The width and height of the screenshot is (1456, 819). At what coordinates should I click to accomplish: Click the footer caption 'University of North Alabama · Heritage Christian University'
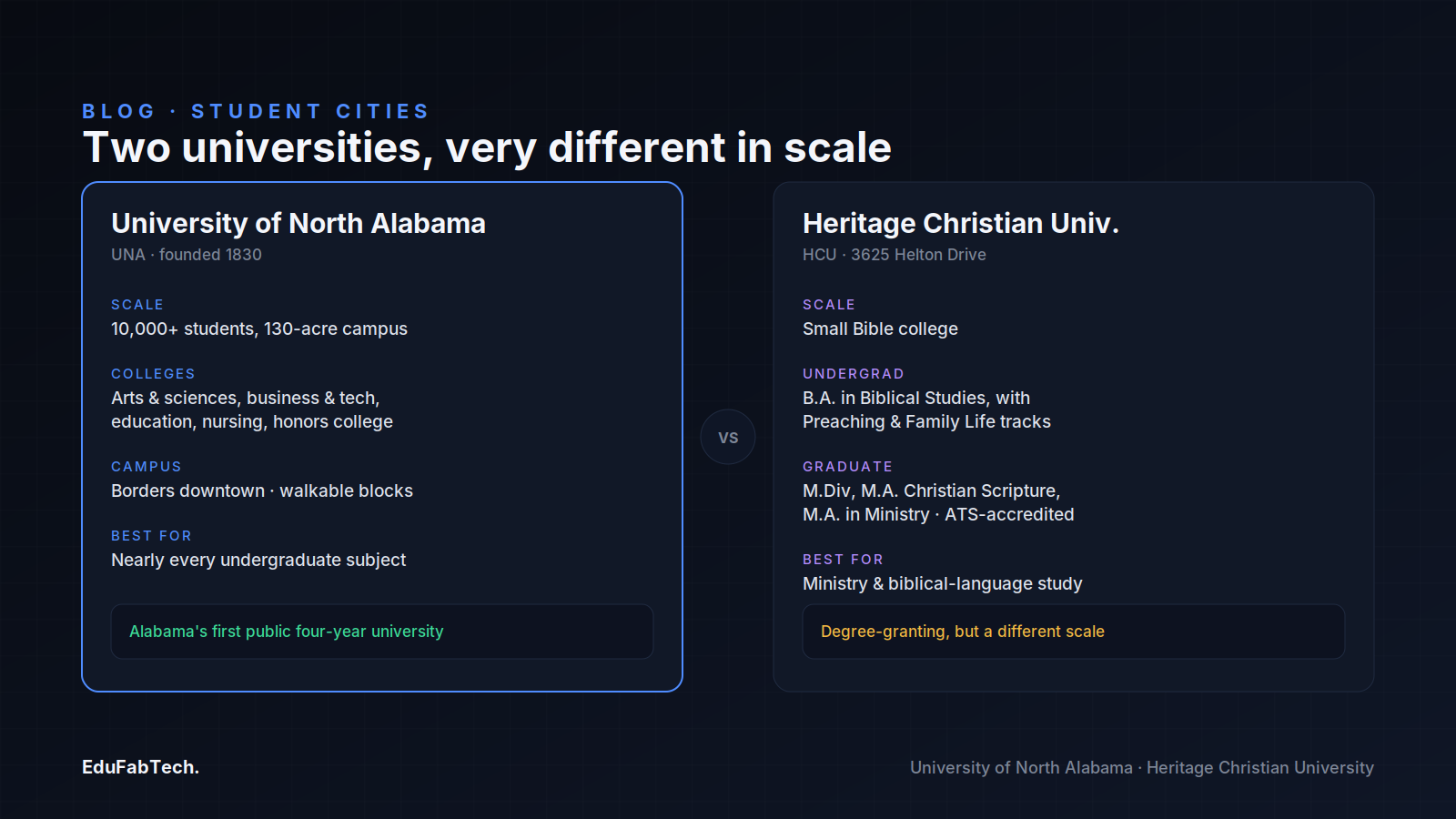tap(1142, 767)
